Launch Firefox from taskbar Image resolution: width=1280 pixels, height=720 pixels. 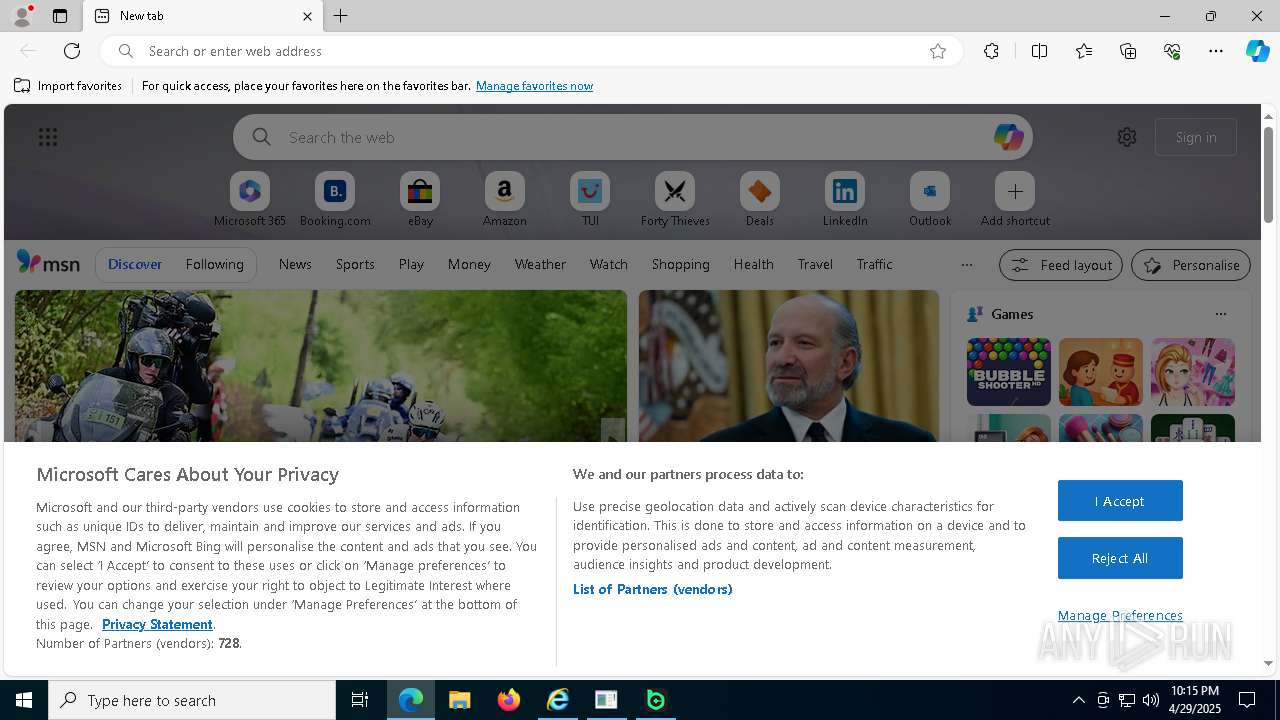[509, 700]
